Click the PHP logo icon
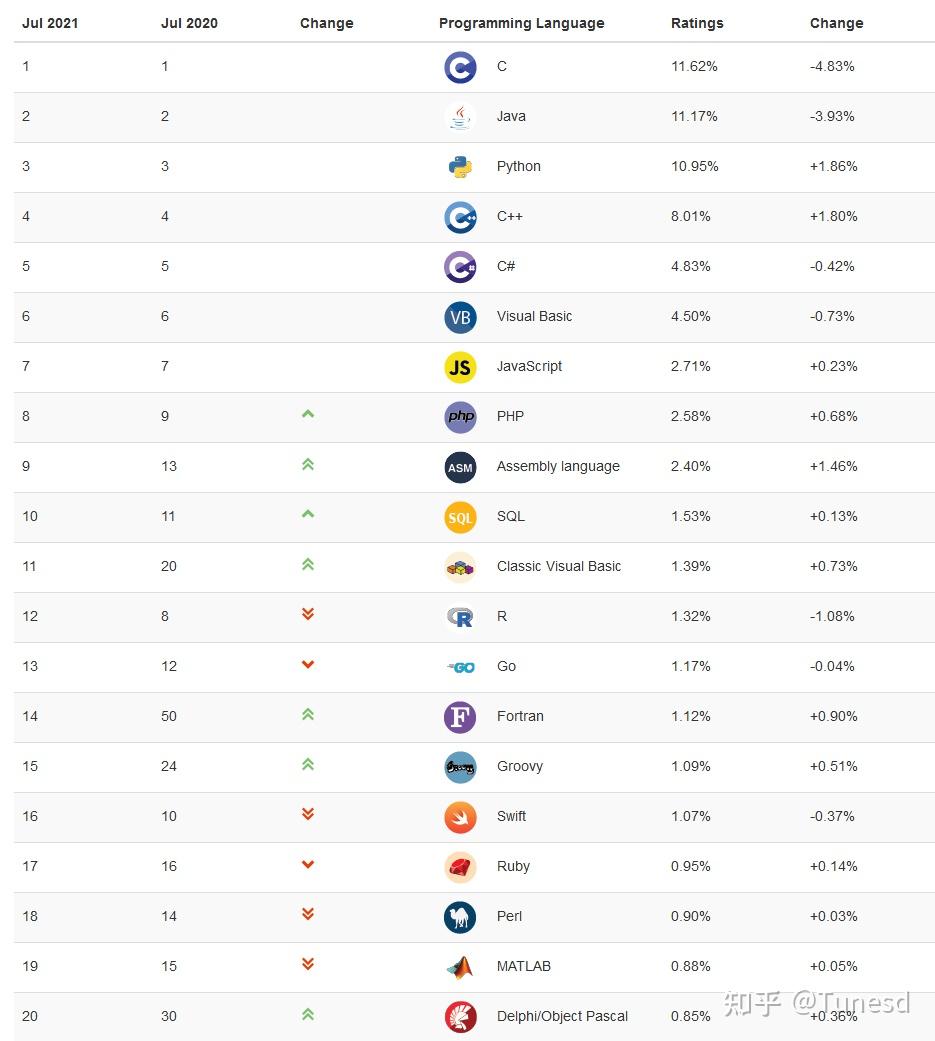Image resolution: width=935 pixels, height=1041 pixels. (x=460, y=417)
